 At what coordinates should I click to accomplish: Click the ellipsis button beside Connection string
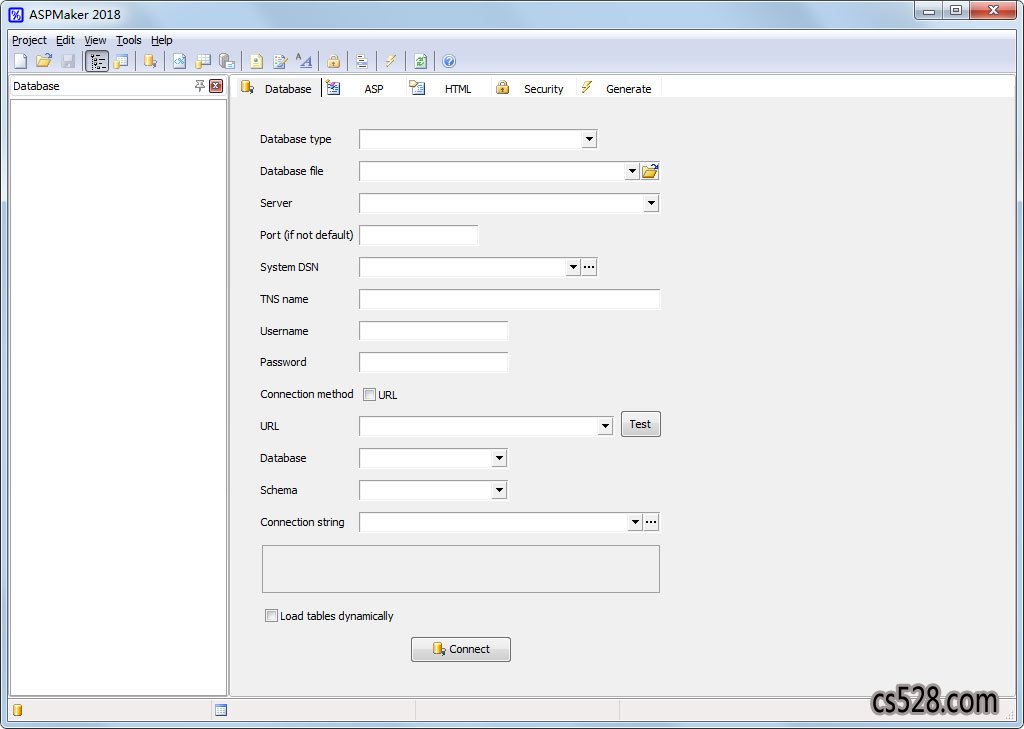[651, 522]
